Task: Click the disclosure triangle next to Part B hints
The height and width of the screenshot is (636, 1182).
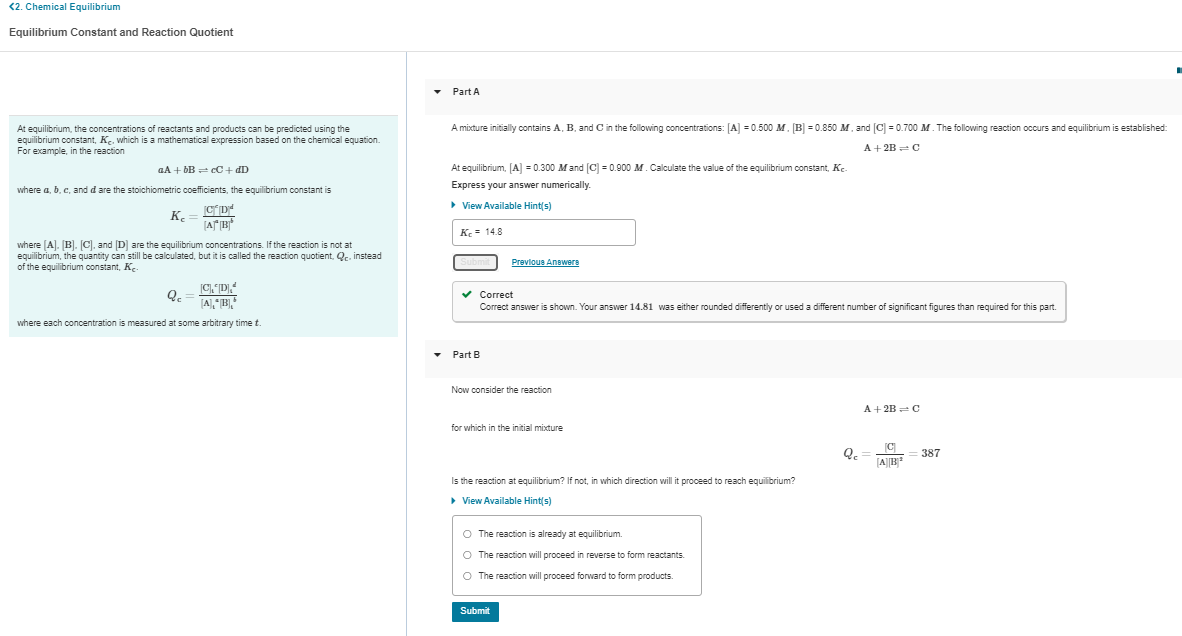Action: click(453, 500)
